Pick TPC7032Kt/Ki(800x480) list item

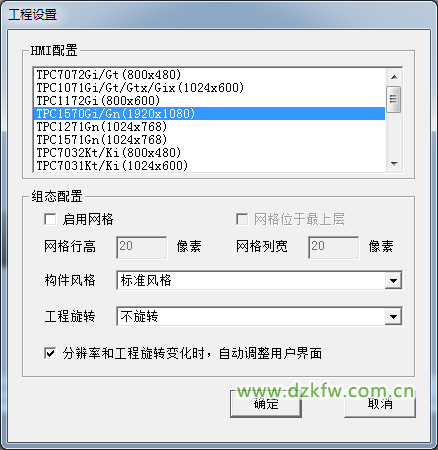pyautogui.click(x=209, y=153)
